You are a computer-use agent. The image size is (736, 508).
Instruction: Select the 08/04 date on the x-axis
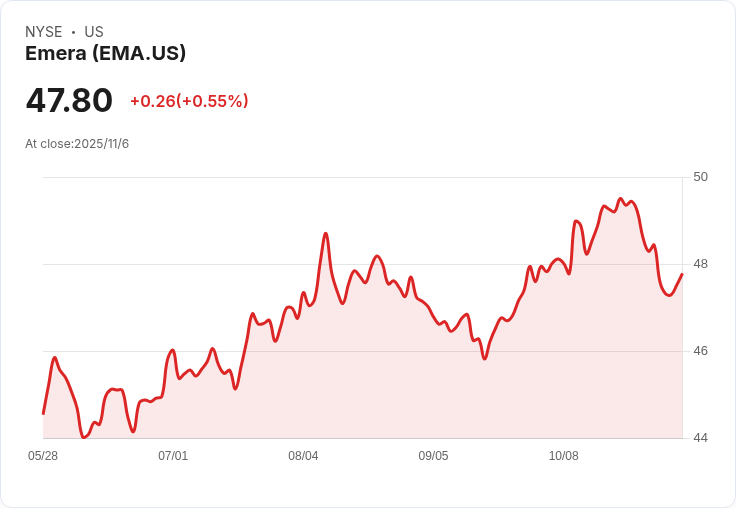(x=303, y=456)
